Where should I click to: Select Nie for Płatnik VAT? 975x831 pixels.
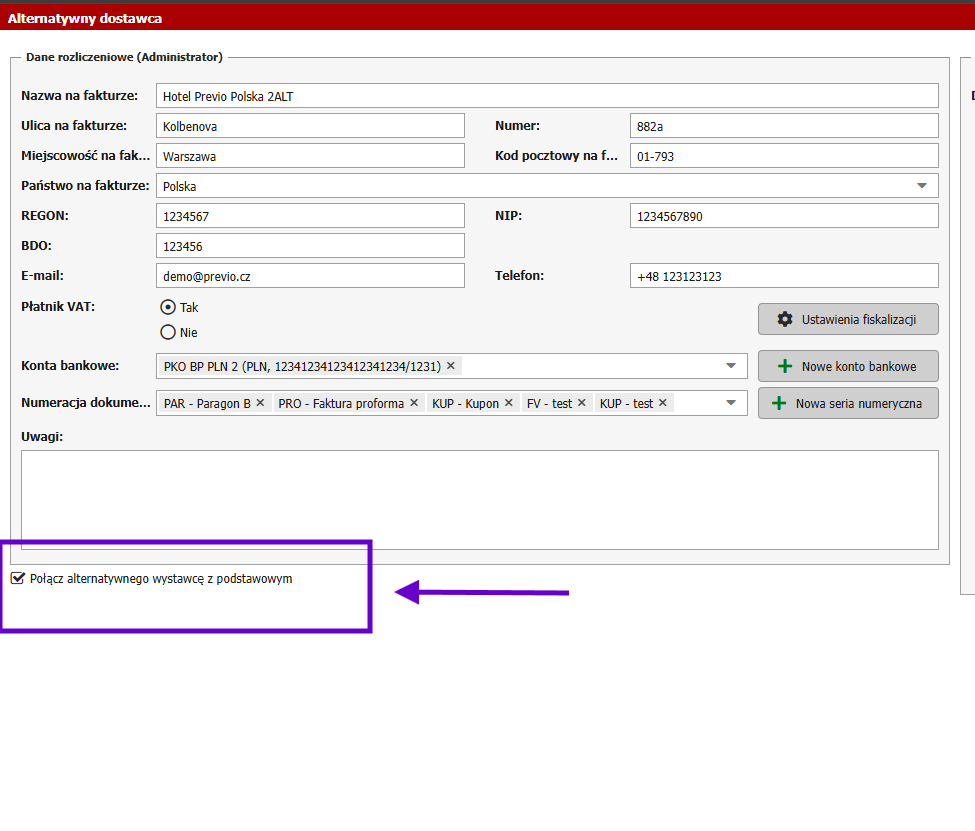(168, 333)
